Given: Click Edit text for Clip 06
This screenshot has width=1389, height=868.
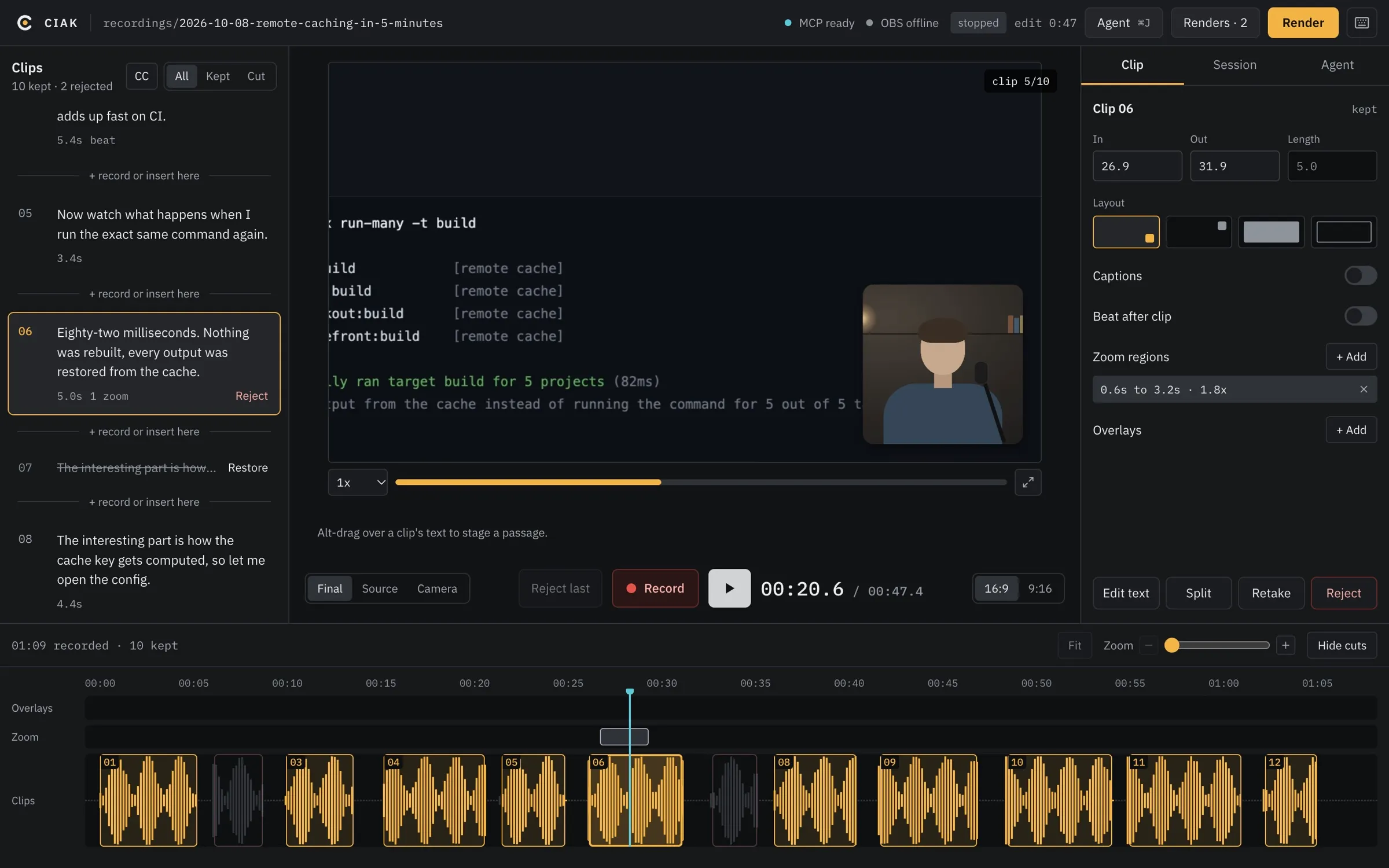Looking at the screenshot, I should click(x=1126, y=593).
